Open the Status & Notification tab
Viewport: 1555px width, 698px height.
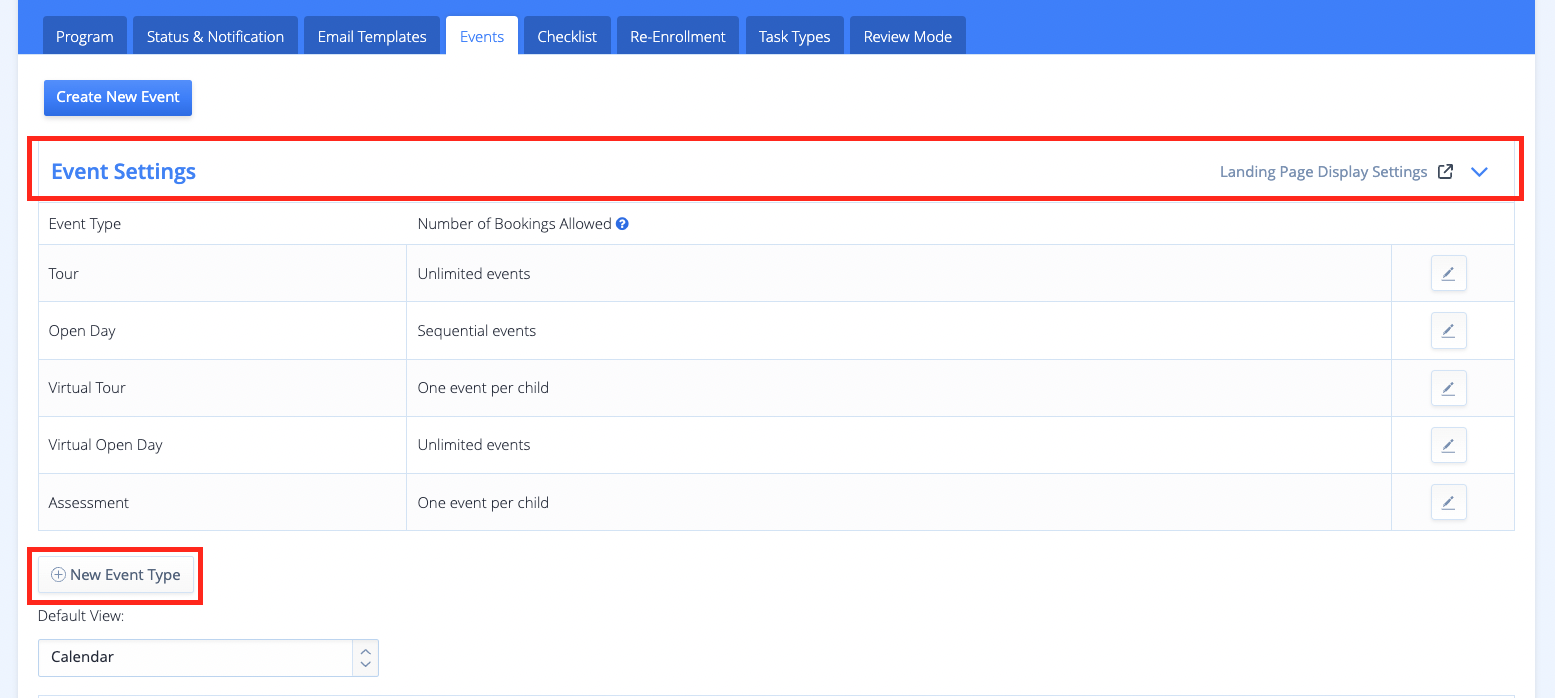215,36
